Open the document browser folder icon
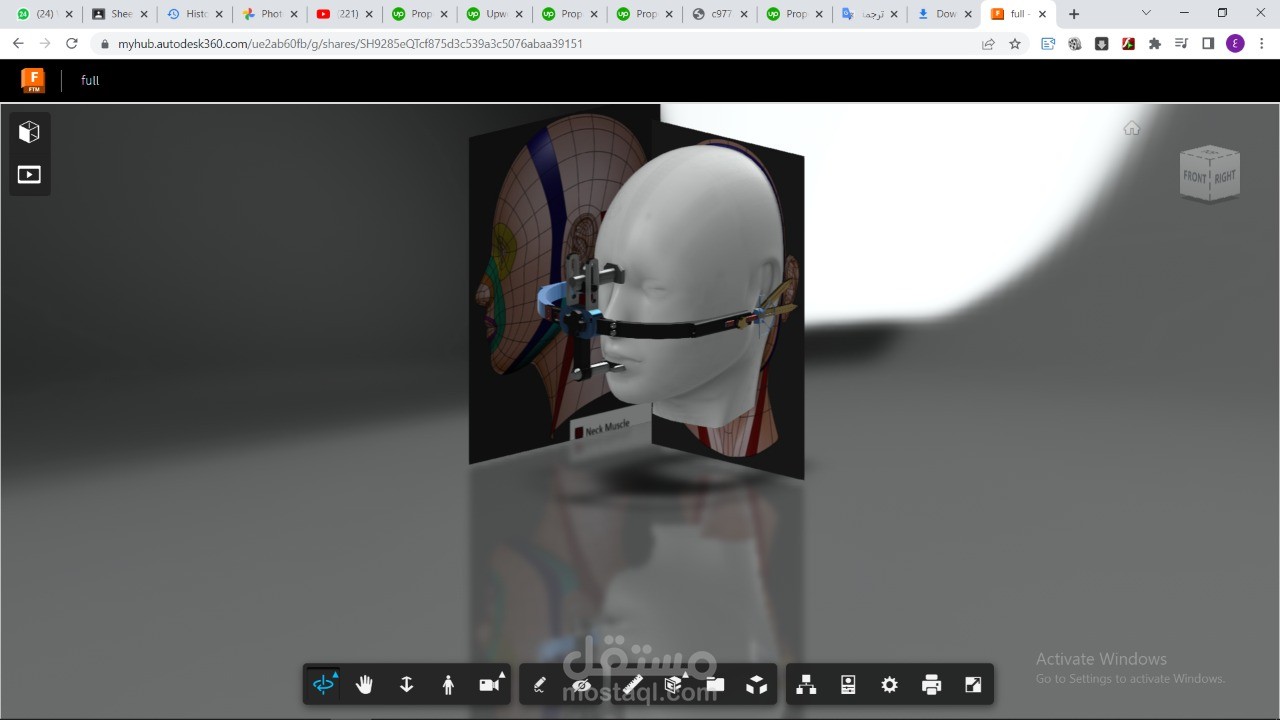 click(715, 685)
